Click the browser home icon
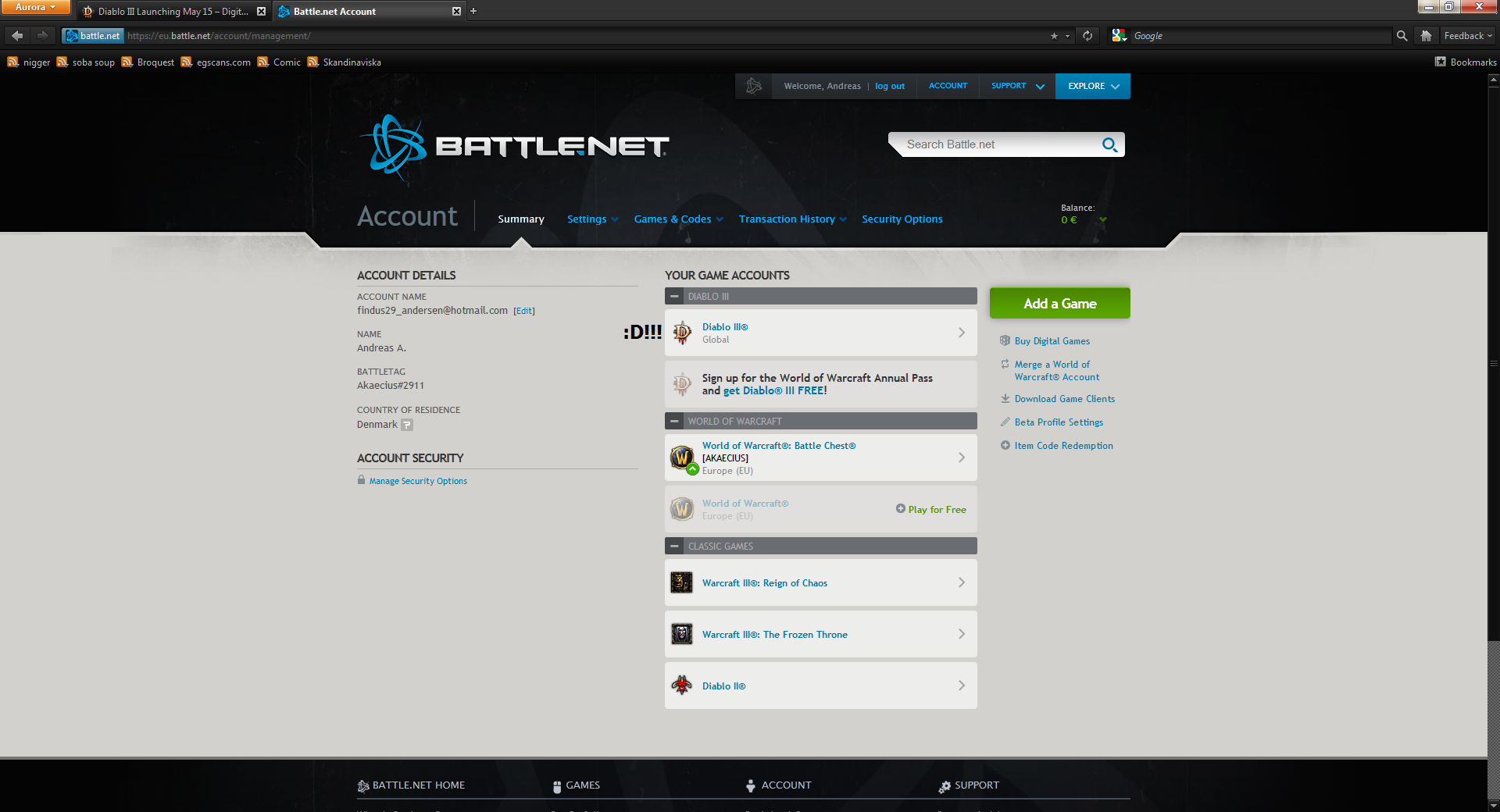1500x812 pixels. 1426,36
